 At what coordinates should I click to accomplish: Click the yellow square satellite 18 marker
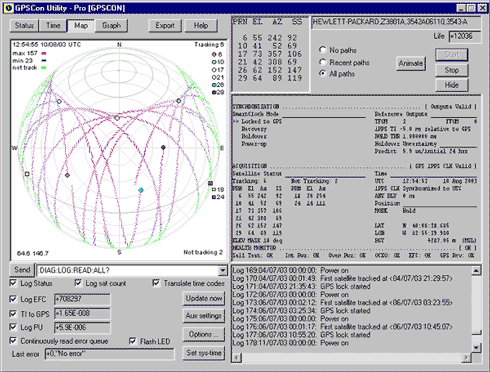(x=27, y=174)
